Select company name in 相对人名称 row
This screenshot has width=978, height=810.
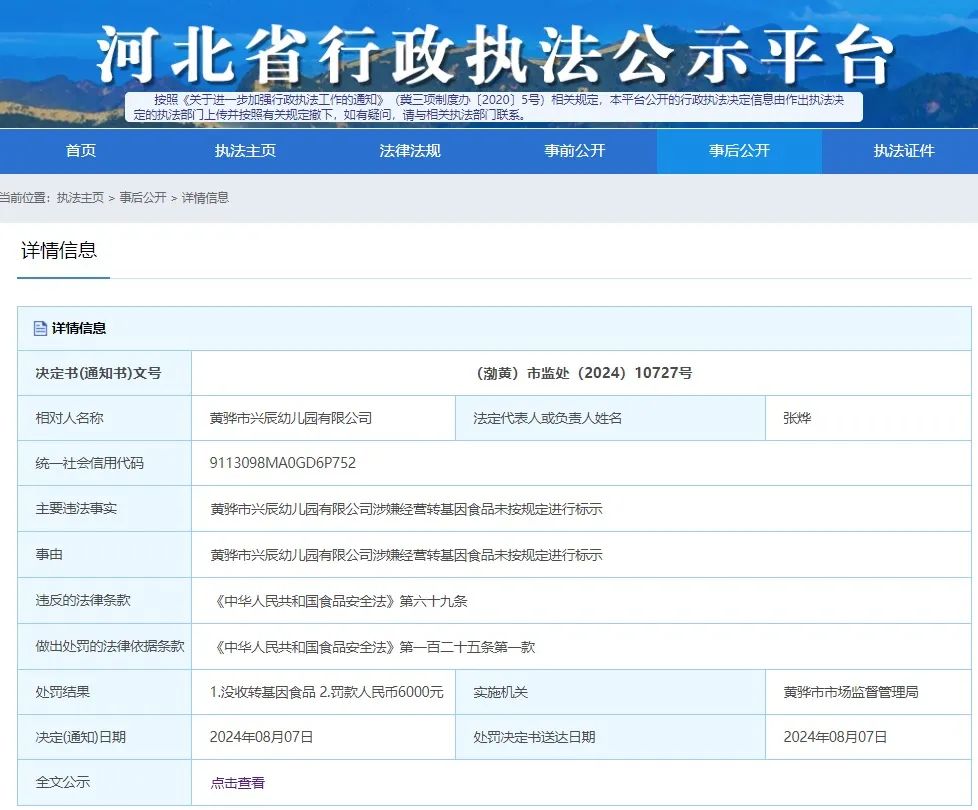pyautogui.click(x=291, y=418)
